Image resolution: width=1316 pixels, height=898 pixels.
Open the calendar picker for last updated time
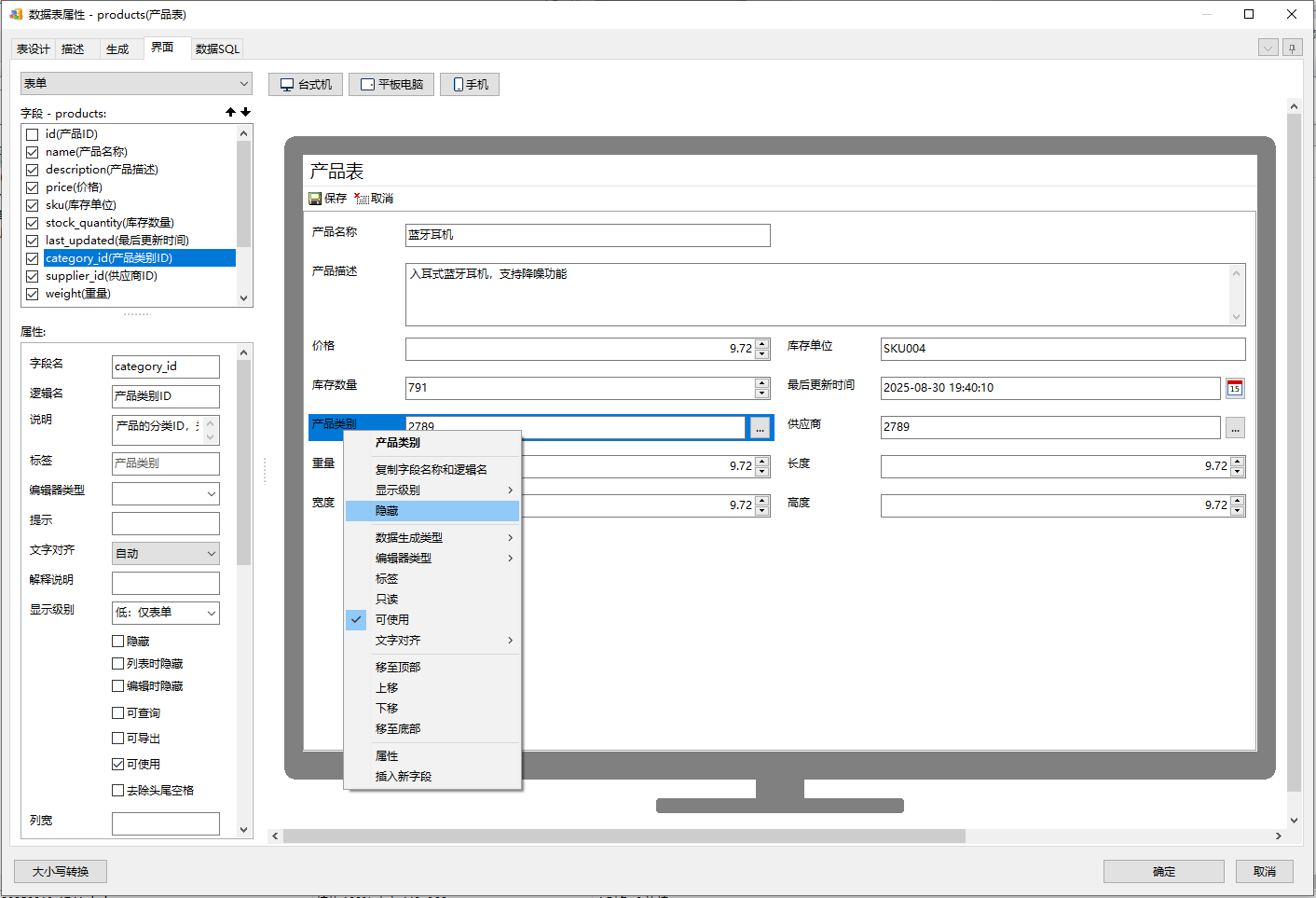click(1235, 388)
